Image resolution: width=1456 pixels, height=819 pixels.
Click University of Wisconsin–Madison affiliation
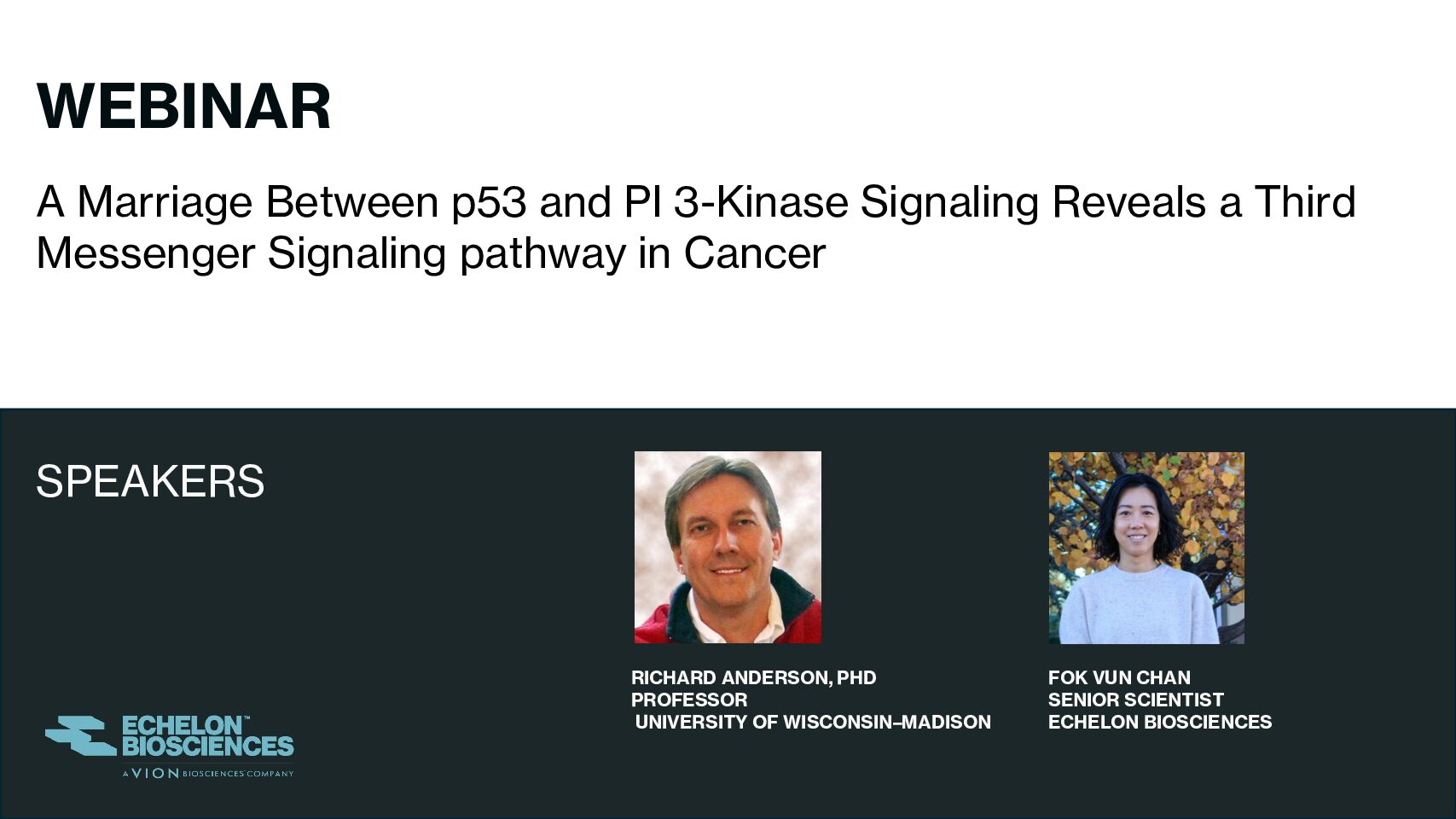pos(813,722)
